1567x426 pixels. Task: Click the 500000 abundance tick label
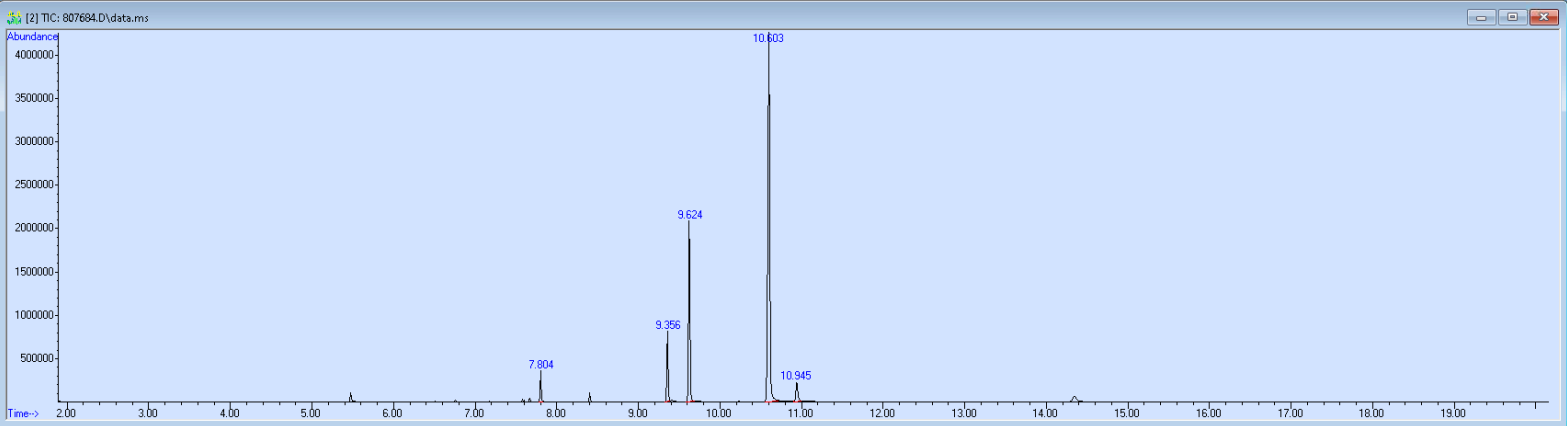[36, 359]
